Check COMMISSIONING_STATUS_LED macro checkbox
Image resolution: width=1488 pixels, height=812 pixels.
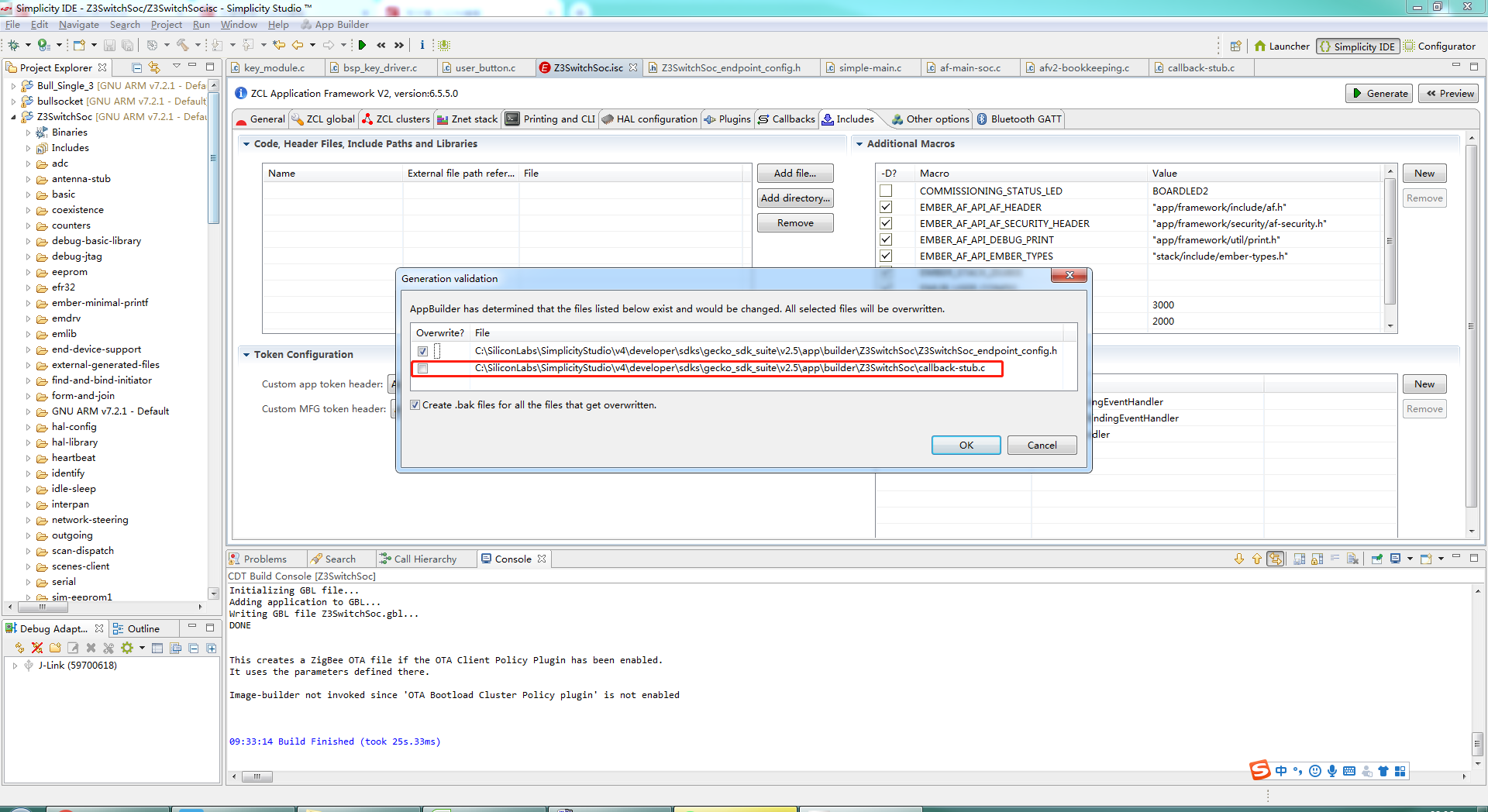[x=886, y=191]
